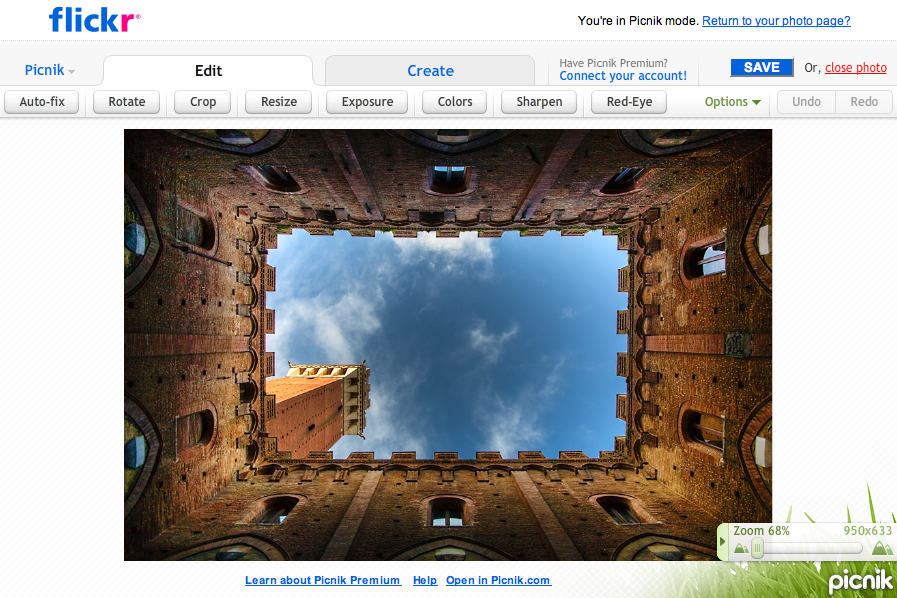The height and width of the screenshot is (598, 897).
Task: Collapse the zoom panel with its arrow
Action: point(722,541)
